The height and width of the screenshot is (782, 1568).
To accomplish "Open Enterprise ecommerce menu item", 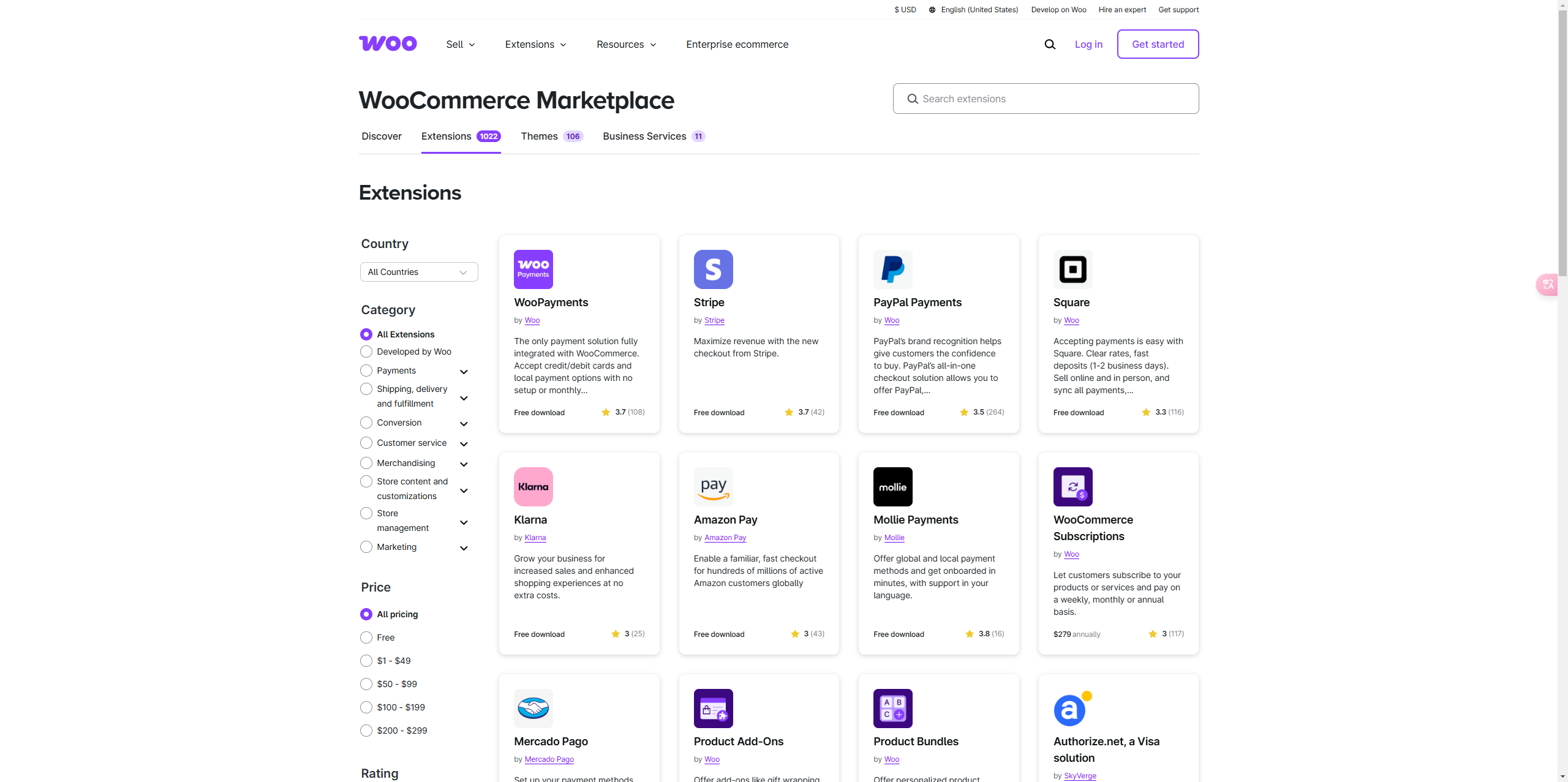I will tap(737, 44).
